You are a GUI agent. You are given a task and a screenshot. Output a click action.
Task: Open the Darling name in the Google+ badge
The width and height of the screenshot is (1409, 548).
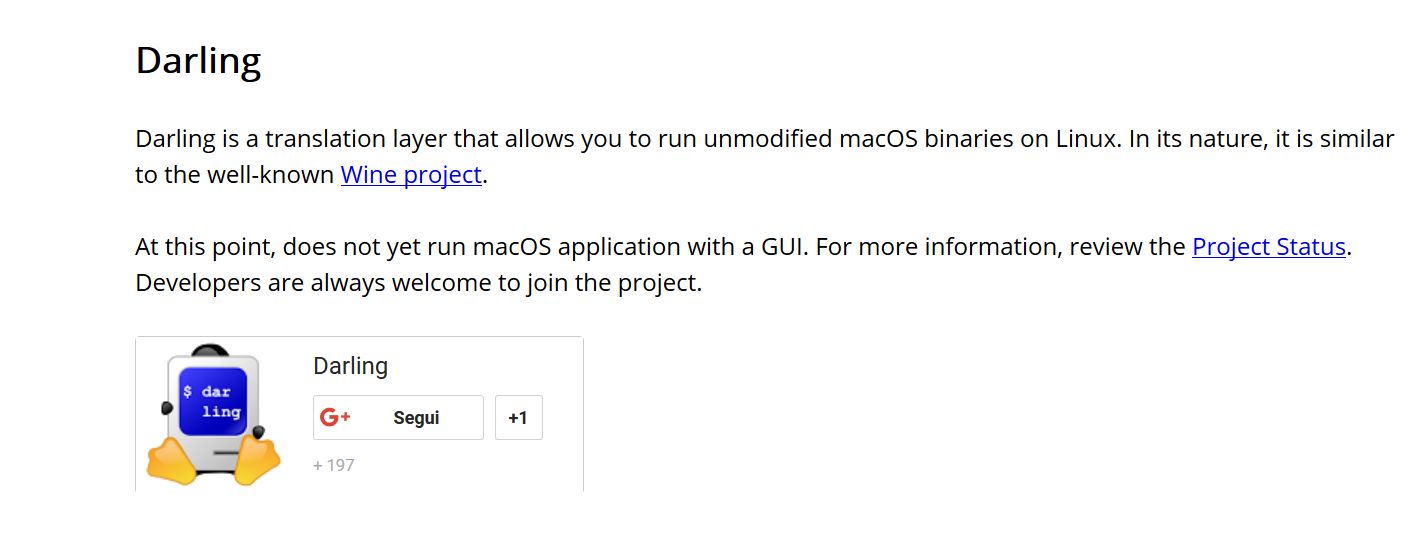(350, 366)
